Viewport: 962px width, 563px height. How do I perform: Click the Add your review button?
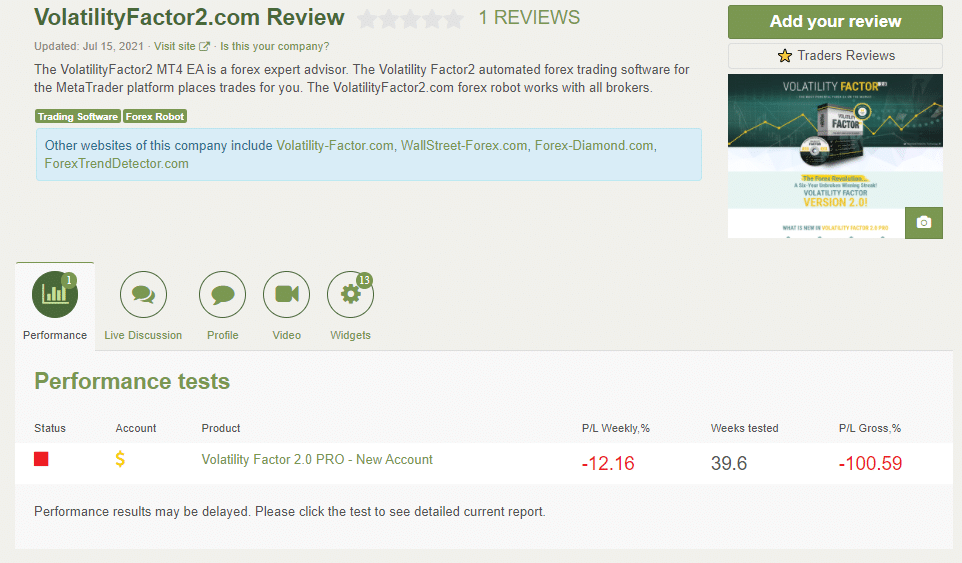[x=835, y=21]
